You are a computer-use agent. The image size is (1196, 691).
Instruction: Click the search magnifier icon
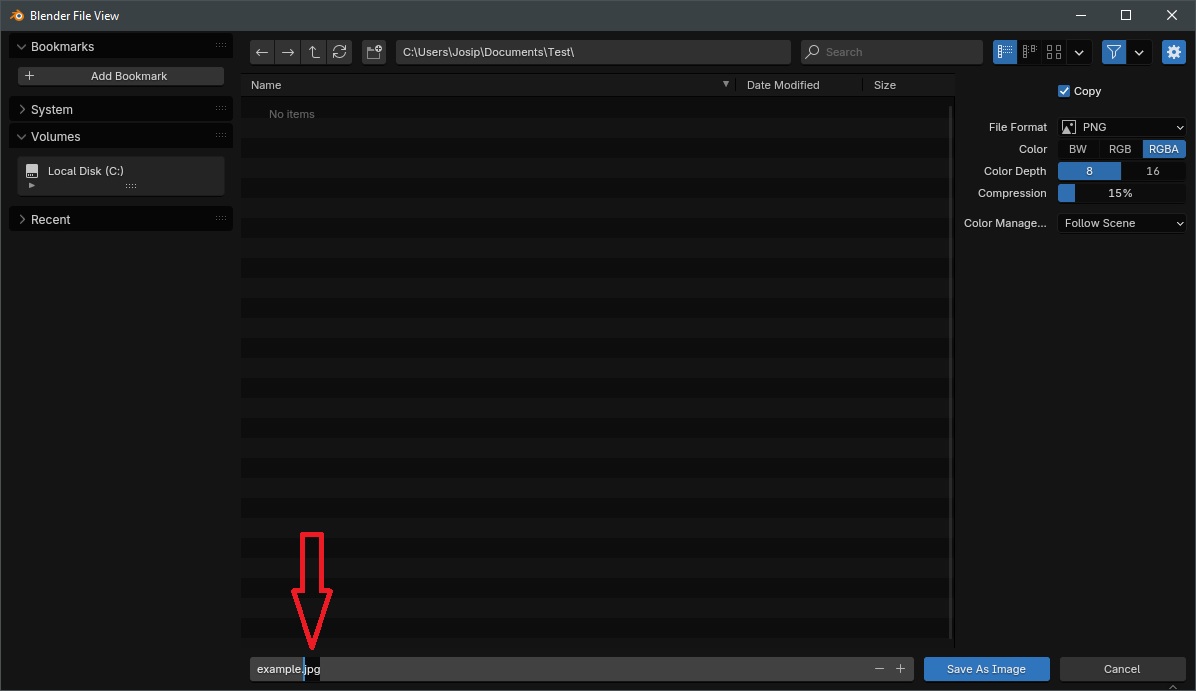pos(812,52)
